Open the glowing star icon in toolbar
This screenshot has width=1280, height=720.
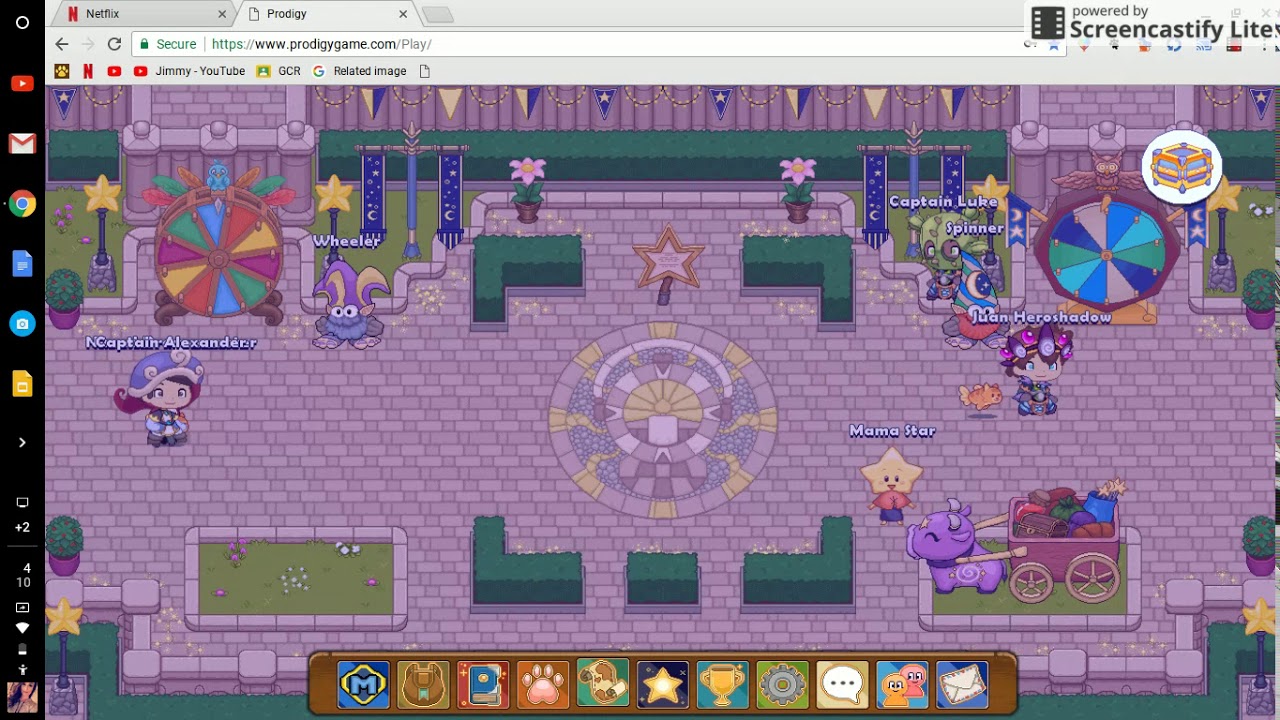pyautogui.click(x=663, y=685)
